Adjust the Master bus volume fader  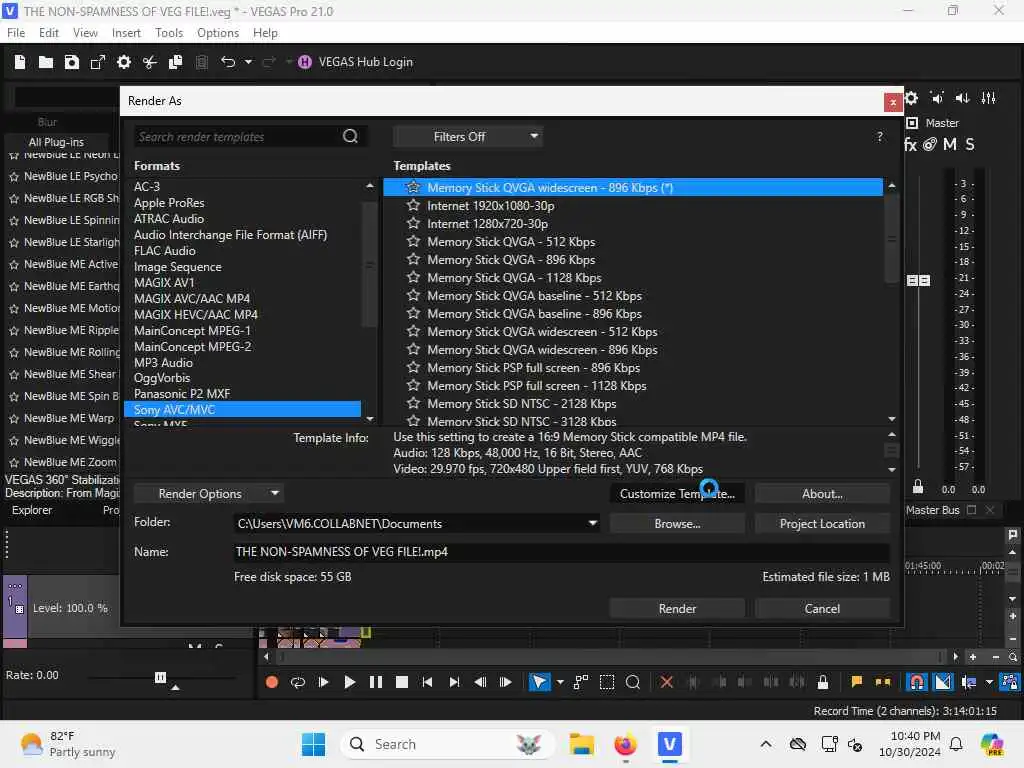tap(918, 280)
